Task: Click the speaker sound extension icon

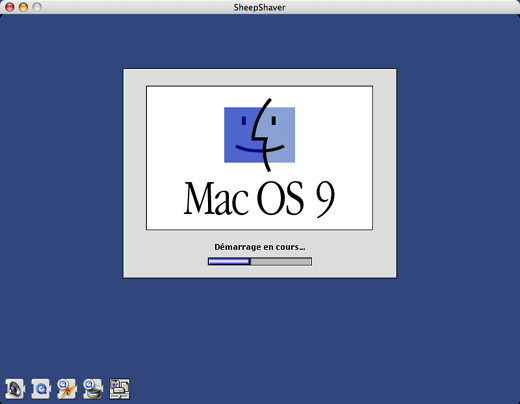Action: [x=15, y=389]
